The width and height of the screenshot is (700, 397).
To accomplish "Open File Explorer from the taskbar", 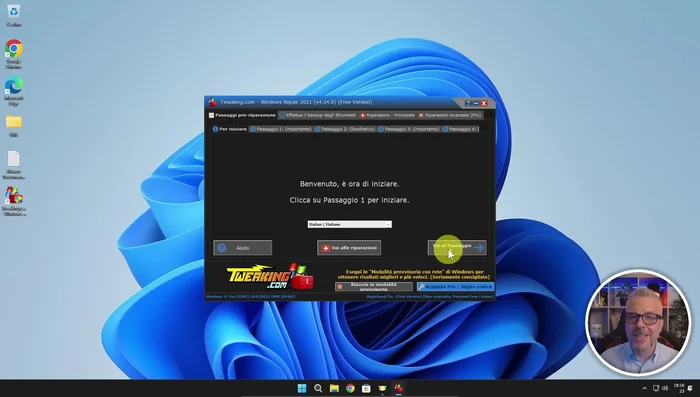I will tap(334, 388).
